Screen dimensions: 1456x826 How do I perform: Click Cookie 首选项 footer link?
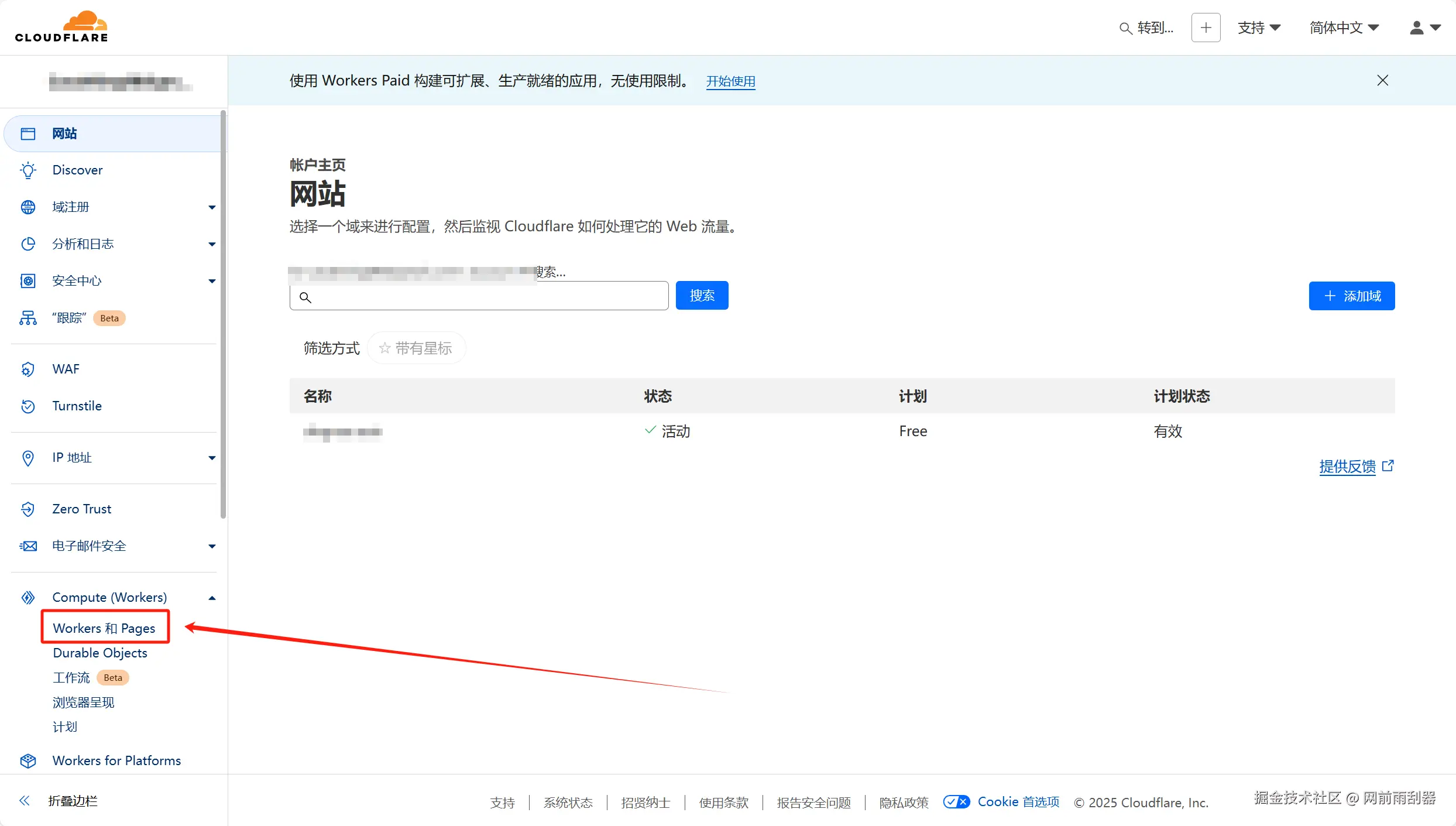pyautogui.click(x=1018, y=801)
